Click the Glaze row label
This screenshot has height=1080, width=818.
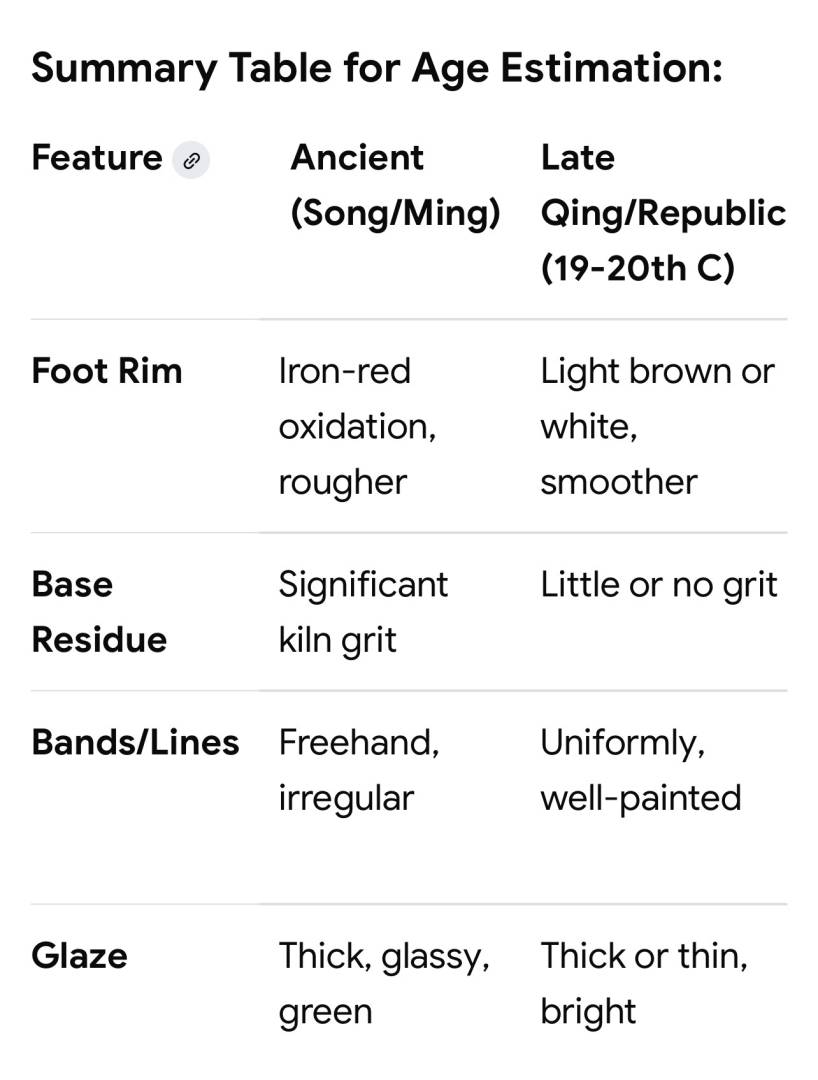coord(79,956)
